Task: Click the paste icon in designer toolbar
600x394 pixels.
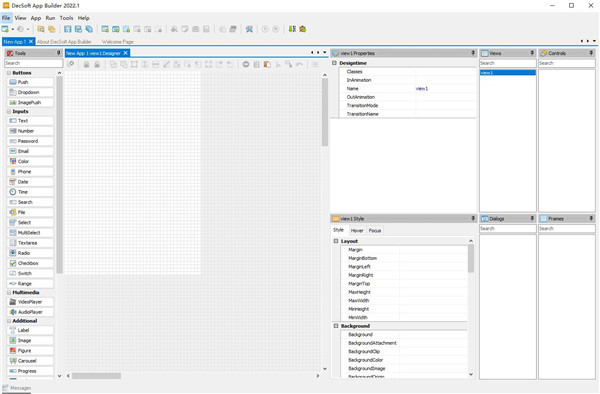Action: tap(267, 64)
